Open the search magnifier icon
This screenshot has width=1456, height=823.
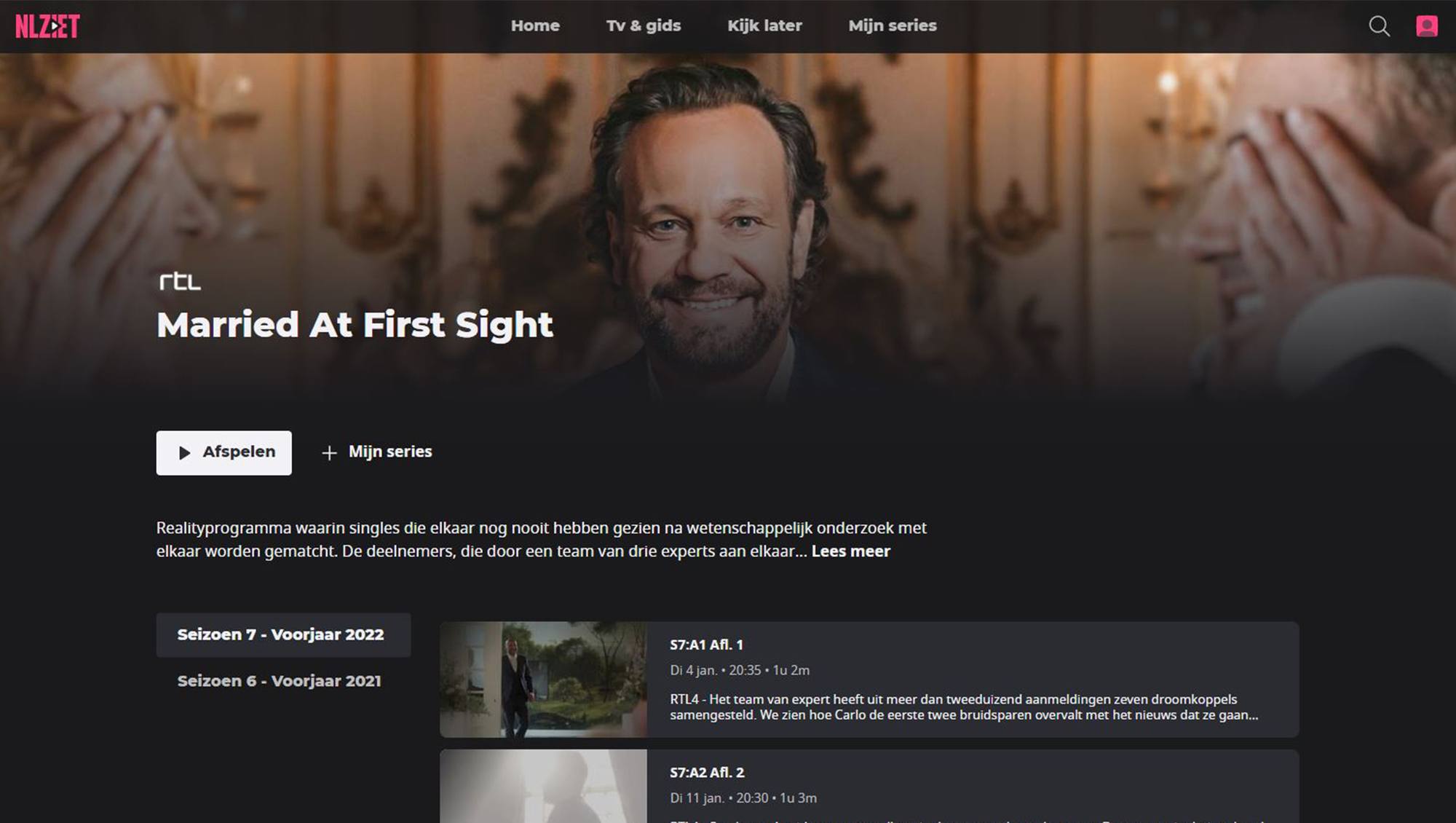pyautogui.click(x=1379, y=26)
